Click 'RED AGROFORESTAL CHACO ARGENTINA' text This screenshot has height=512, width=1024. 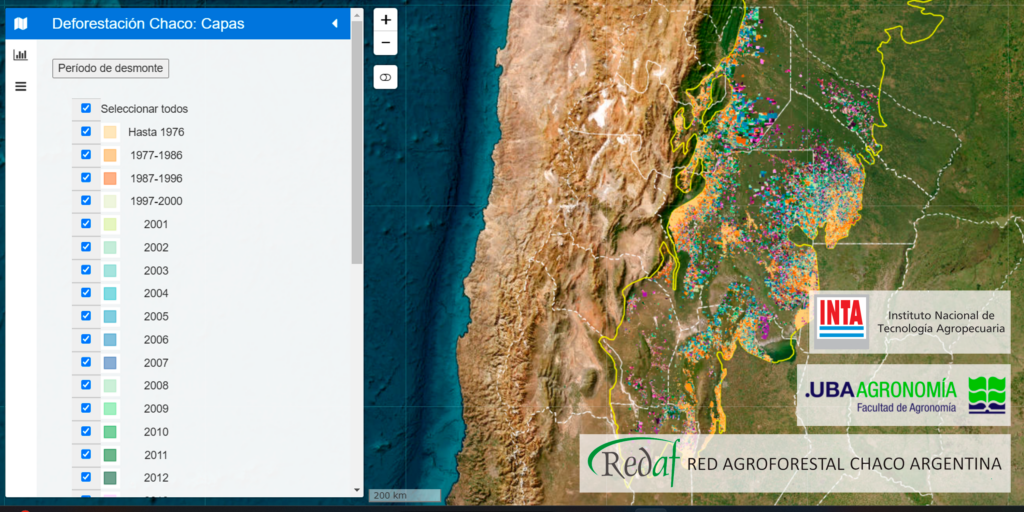[x=844, y=464]
